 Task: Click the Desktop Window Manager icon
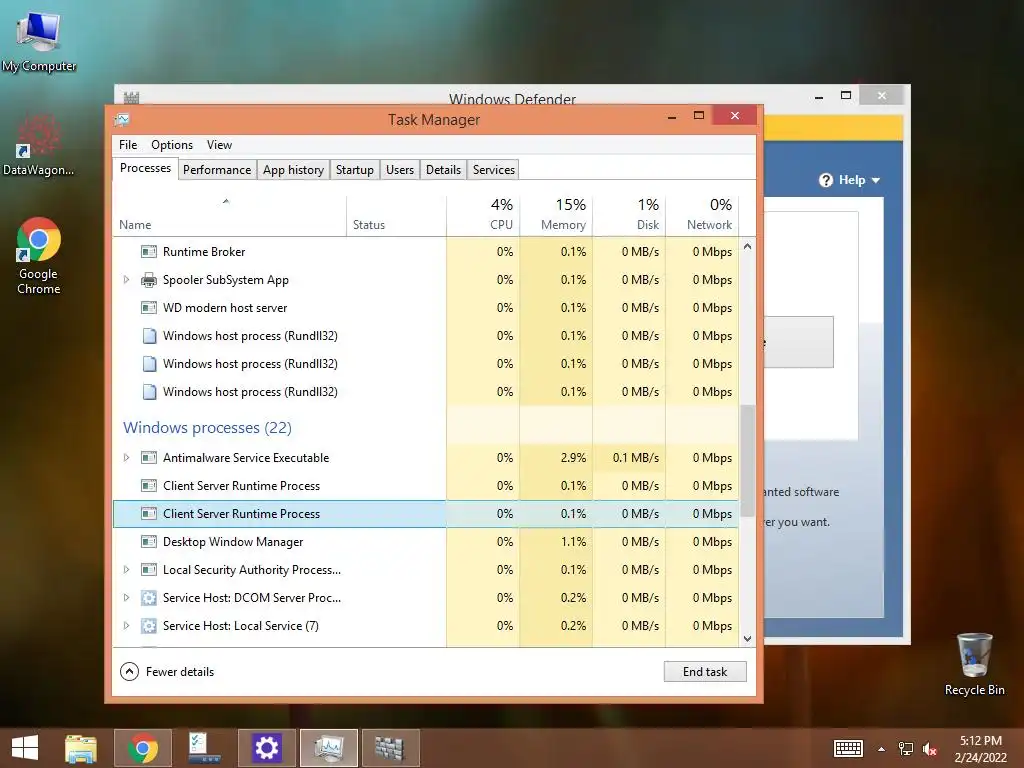click(x=149, y=541)
